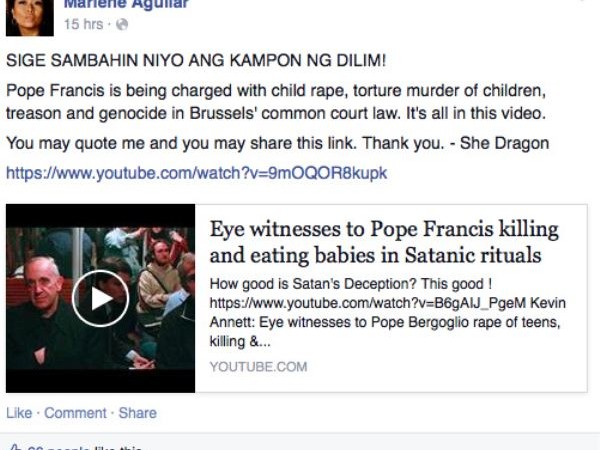Share this post
This screenshot has width=600, height=450.
point(137,413)
